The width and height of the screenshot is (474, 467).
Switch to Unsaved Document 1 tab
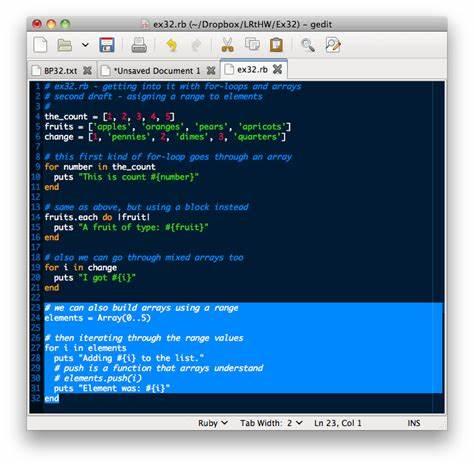coord(157,71)
